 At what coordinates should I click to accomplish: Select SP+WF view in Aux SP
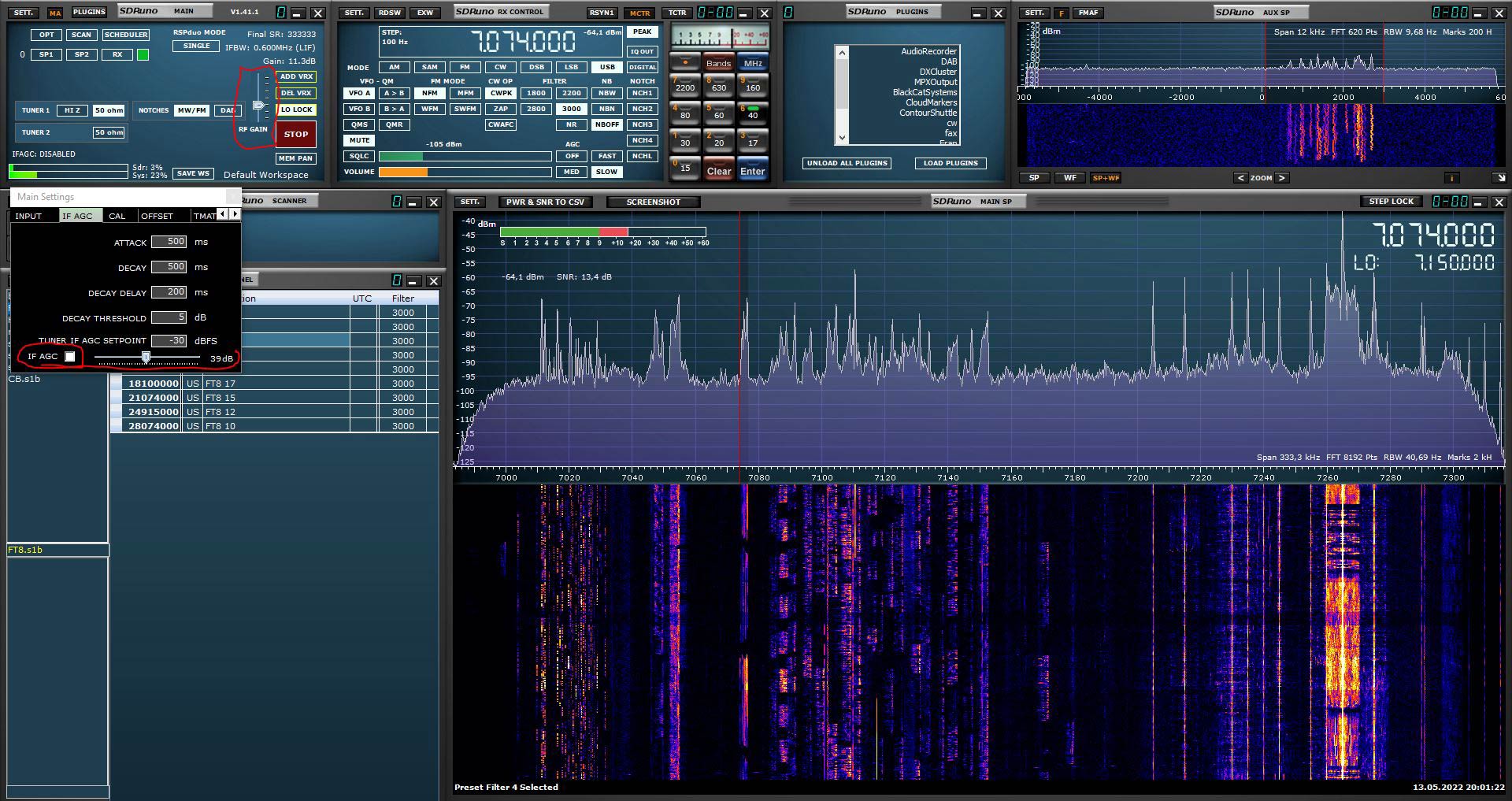tap(1106, 178)
